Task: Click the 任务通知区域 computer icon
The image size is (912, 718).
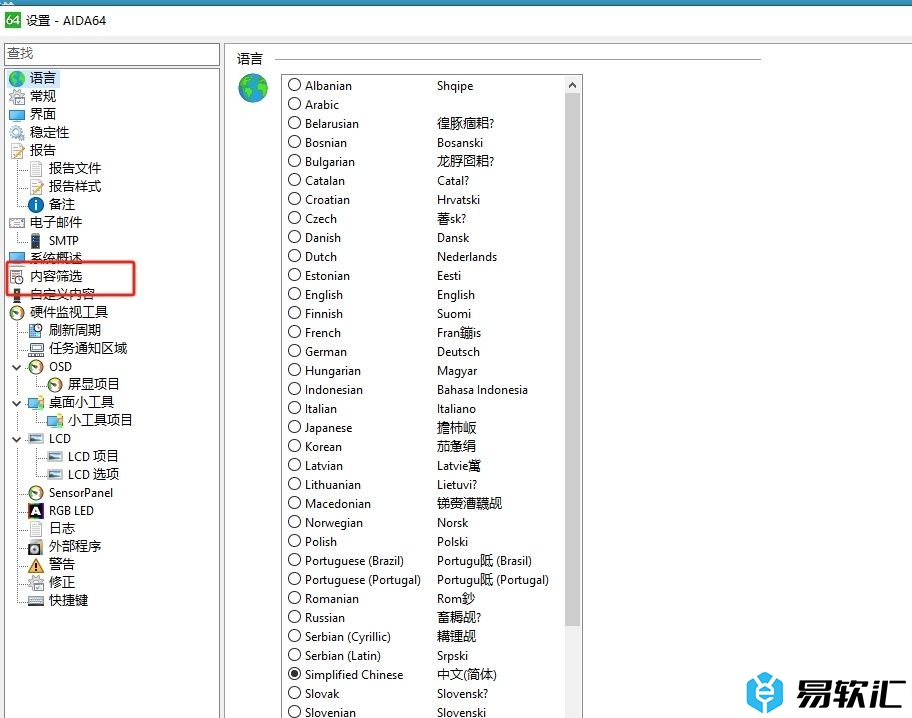Action: (36, 349)
